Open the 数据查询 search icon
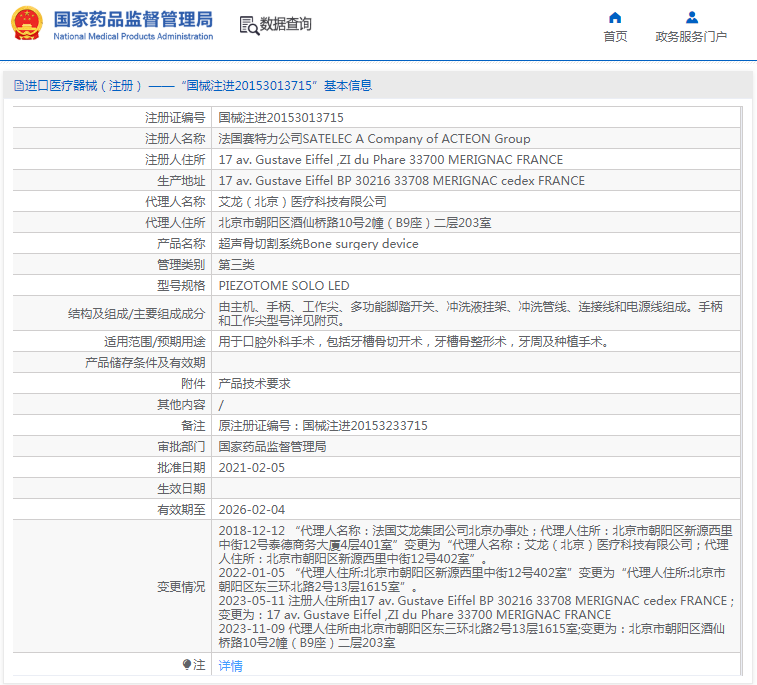757x685 pixels. pos(249,25)
